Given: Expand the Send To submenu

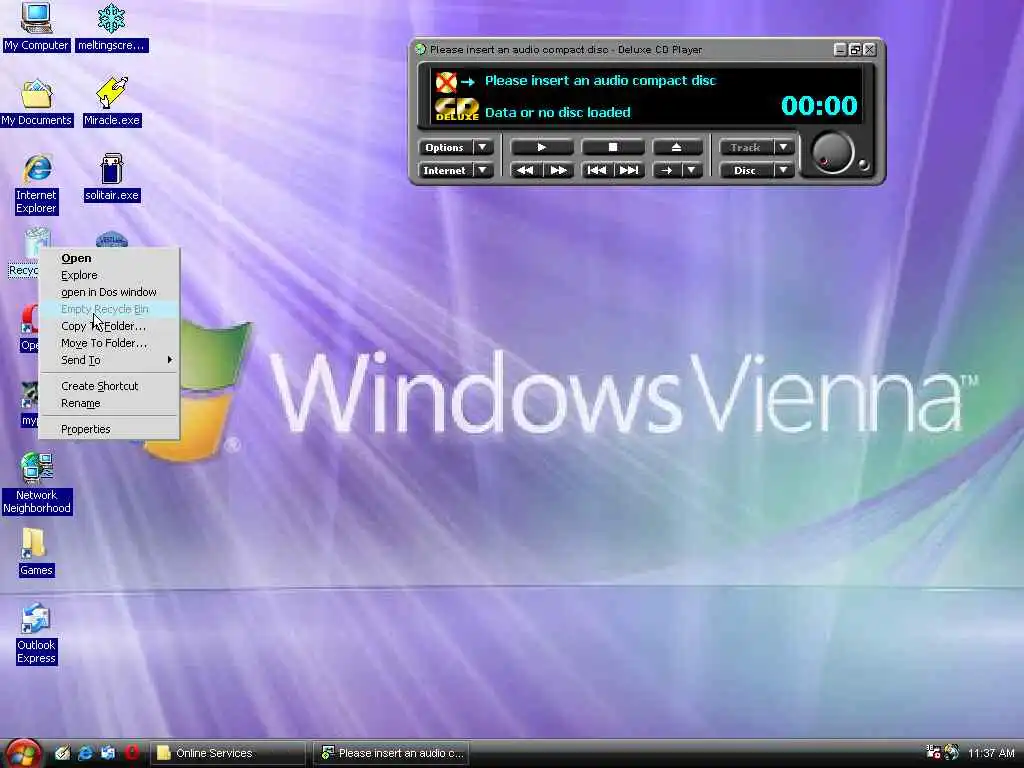Looking at the screenshot, I should click(109, 360).
